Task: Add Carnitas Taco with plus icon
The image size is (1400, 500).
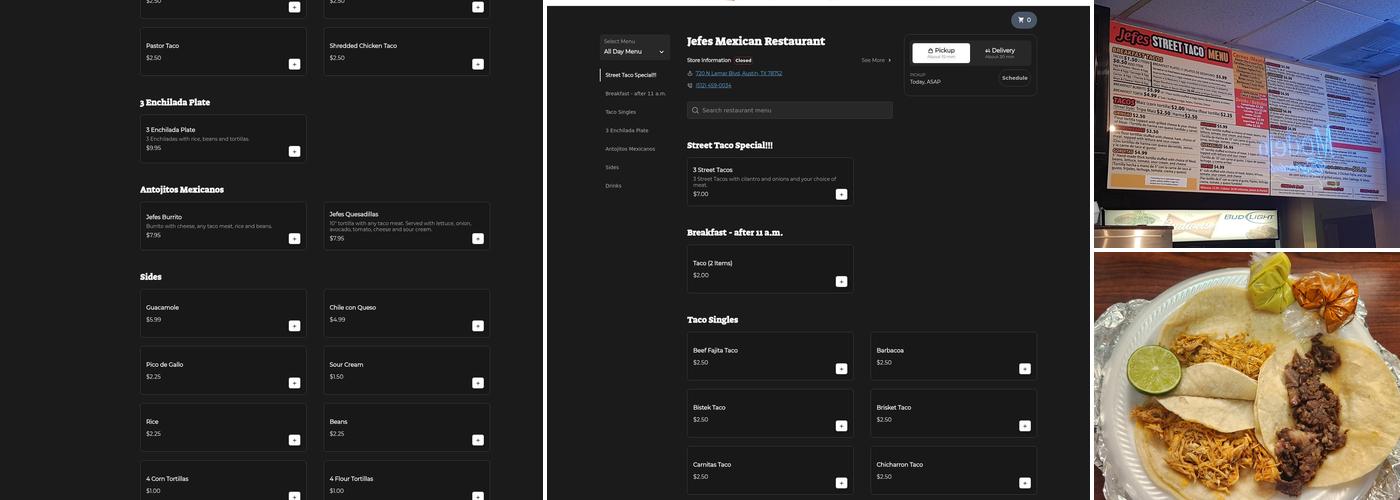Action: point(841,482)
